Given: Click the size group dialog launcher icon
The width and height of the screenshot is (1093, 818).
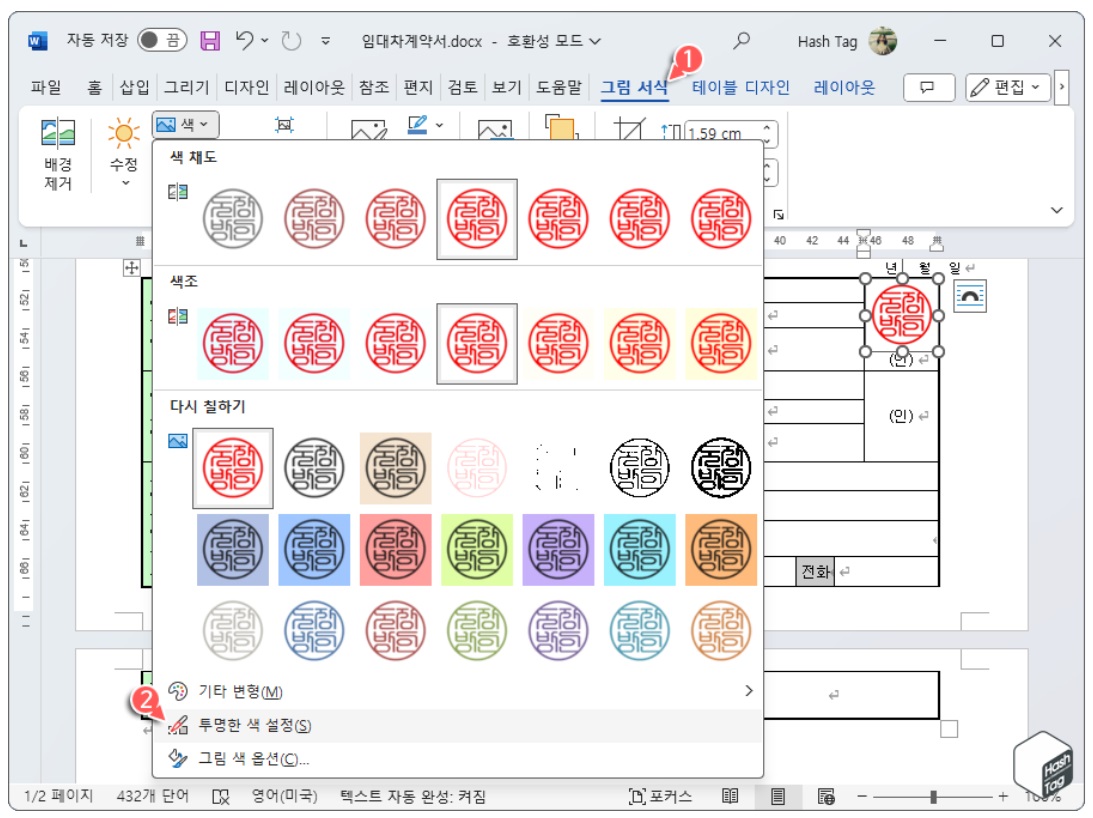Looking at the screenshot, I should pyautogui.click(x=778, y=214).
